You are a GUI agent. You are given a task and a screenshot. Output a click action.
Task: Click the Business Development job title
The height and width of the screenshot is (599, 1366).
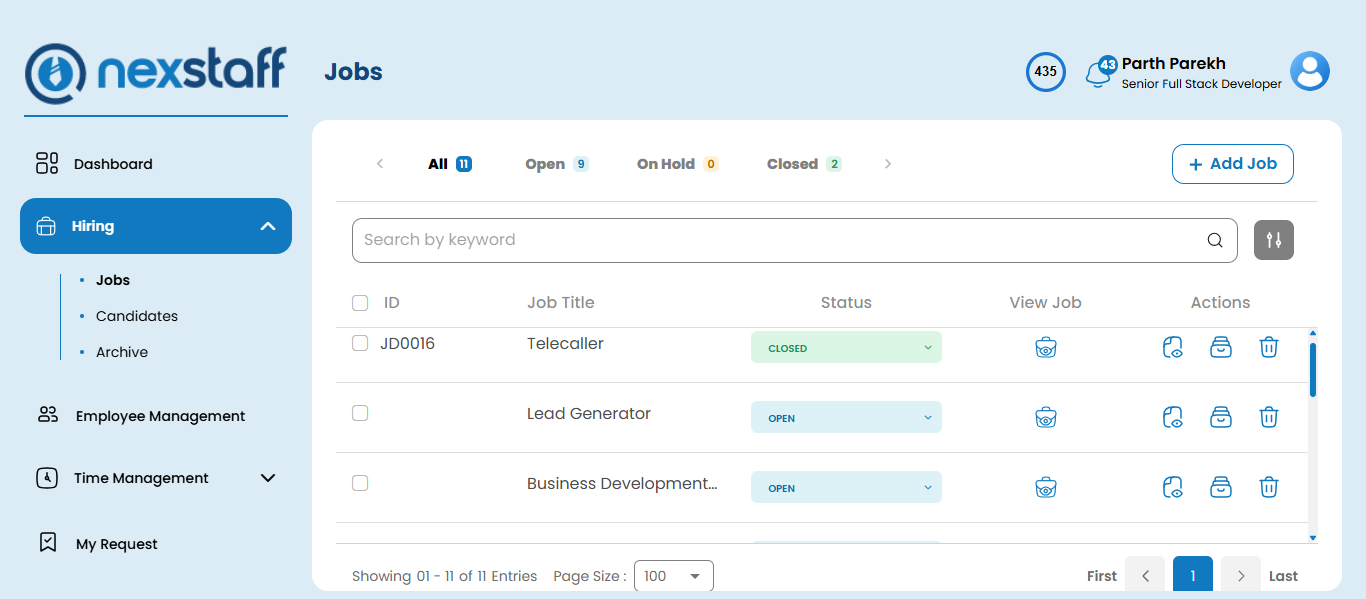pos(622,483)
